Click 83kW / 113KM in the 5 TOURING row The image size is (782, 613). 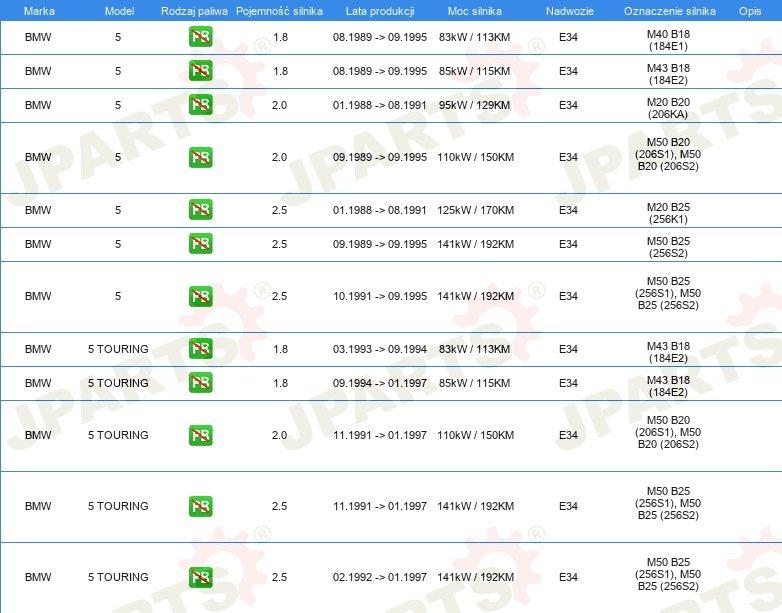coord(474,349)
